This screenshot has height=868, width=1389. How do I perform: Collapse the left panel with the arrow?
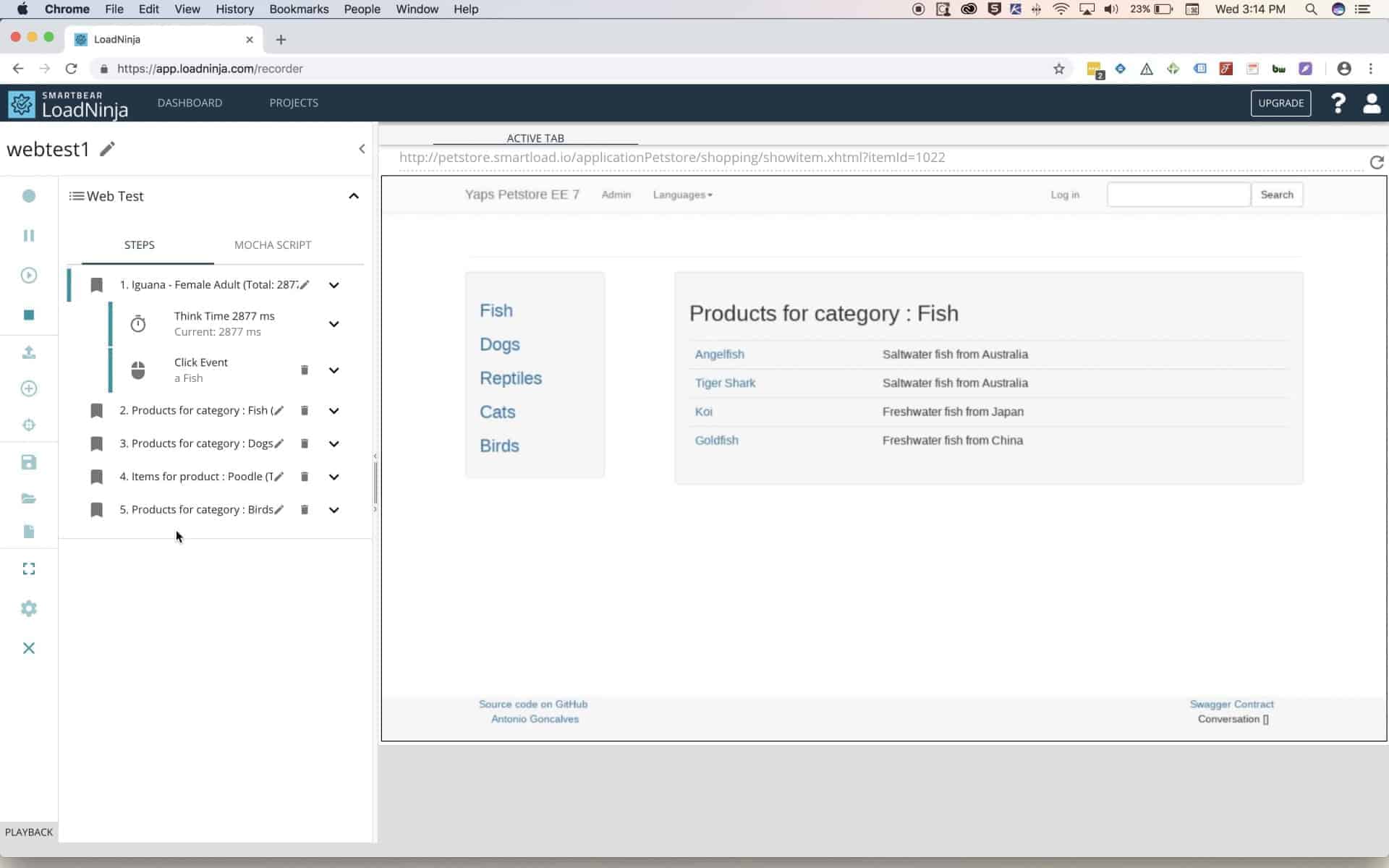click(x=362, y=149)
